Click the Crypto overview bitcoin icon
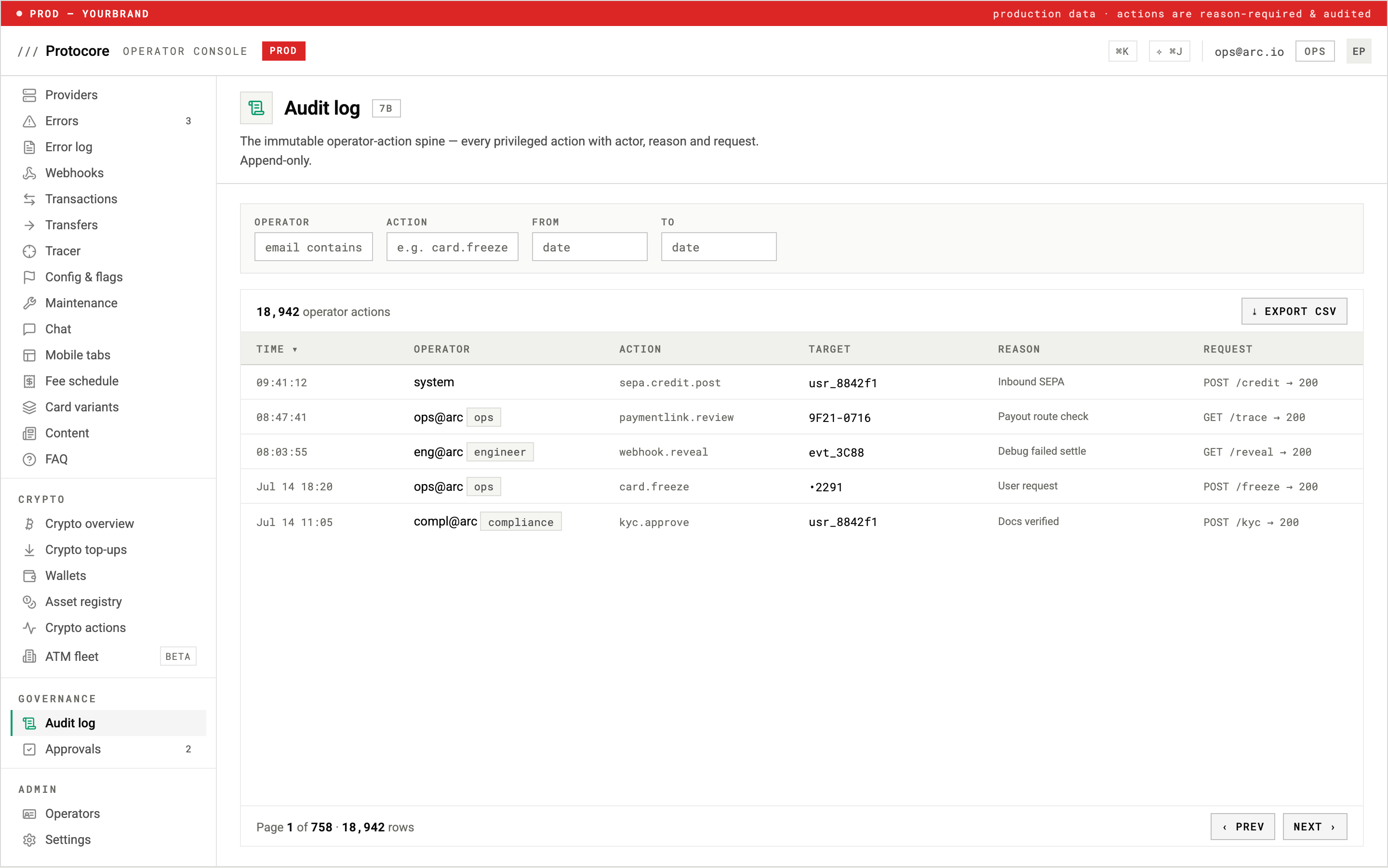Screen dimensions: 1388x868 (29, 524)
